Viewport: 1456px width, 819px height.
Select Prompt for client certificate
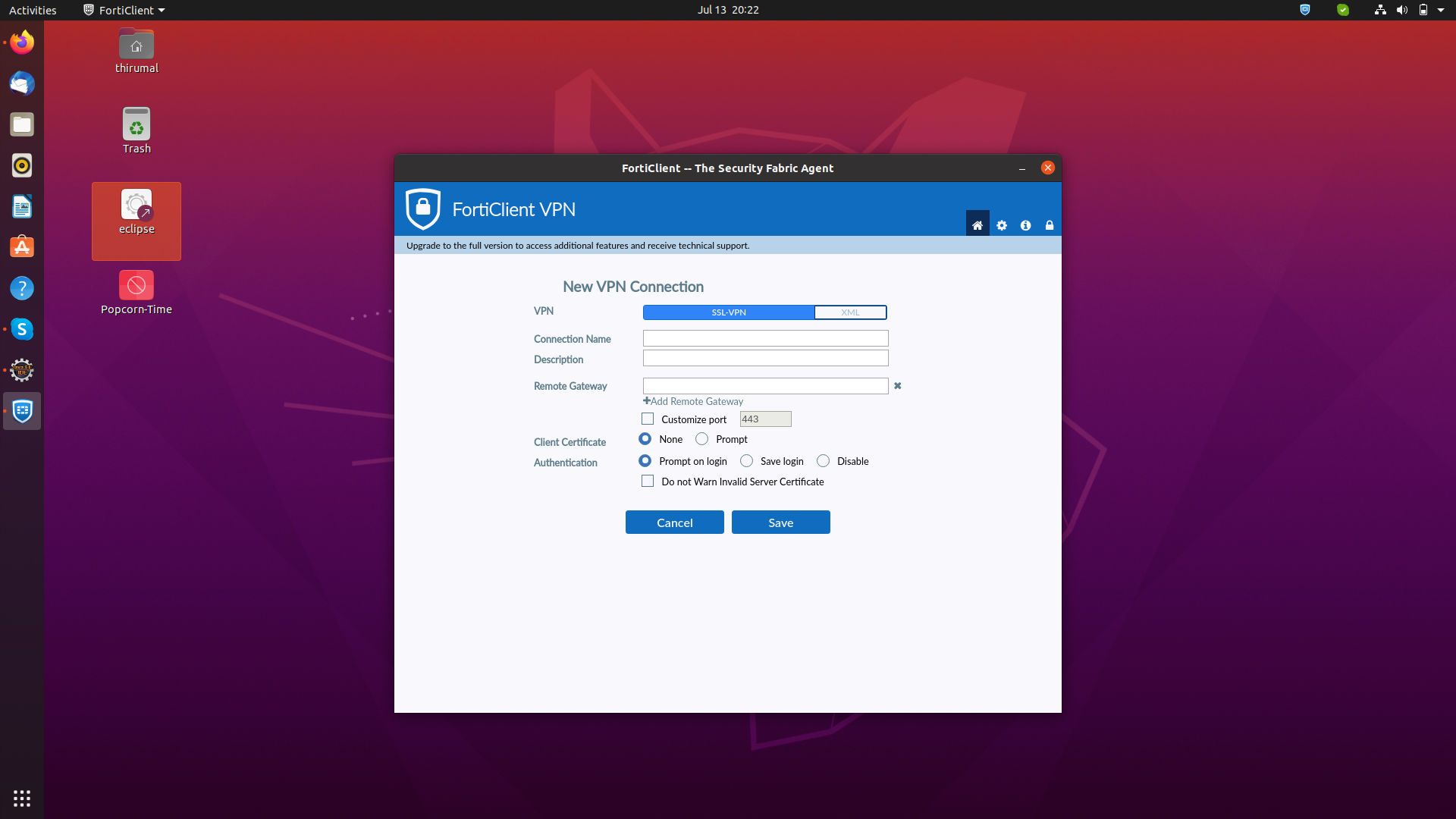(x=702, y=439)
